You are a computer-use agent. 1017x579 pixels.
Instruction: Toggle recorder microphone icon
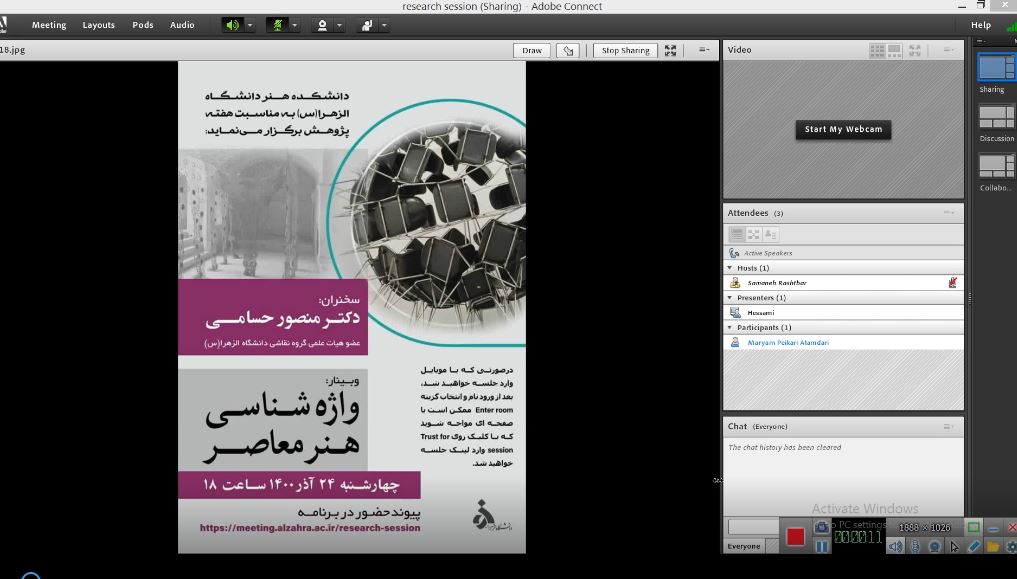click(915, 546)
